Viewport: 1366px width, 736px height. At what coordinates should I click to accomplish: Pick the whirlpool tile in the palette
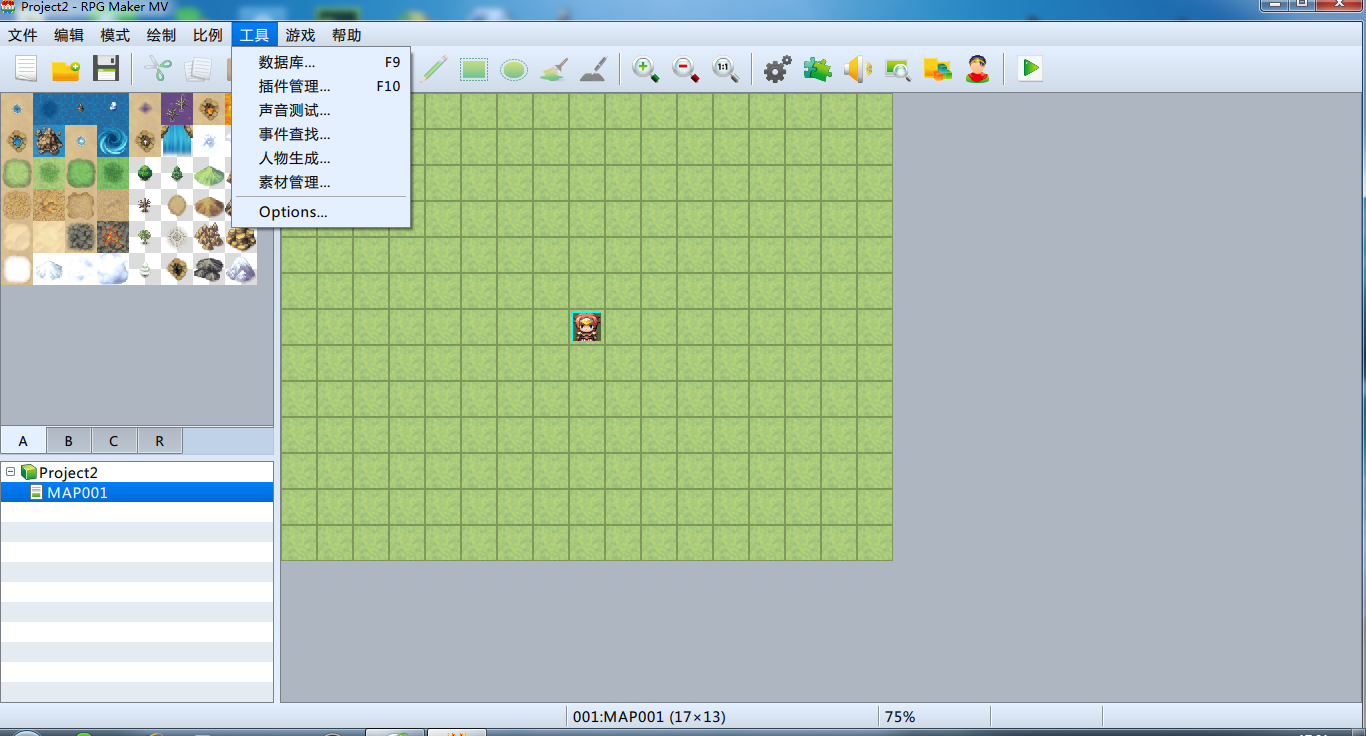(x=113, y=141)
